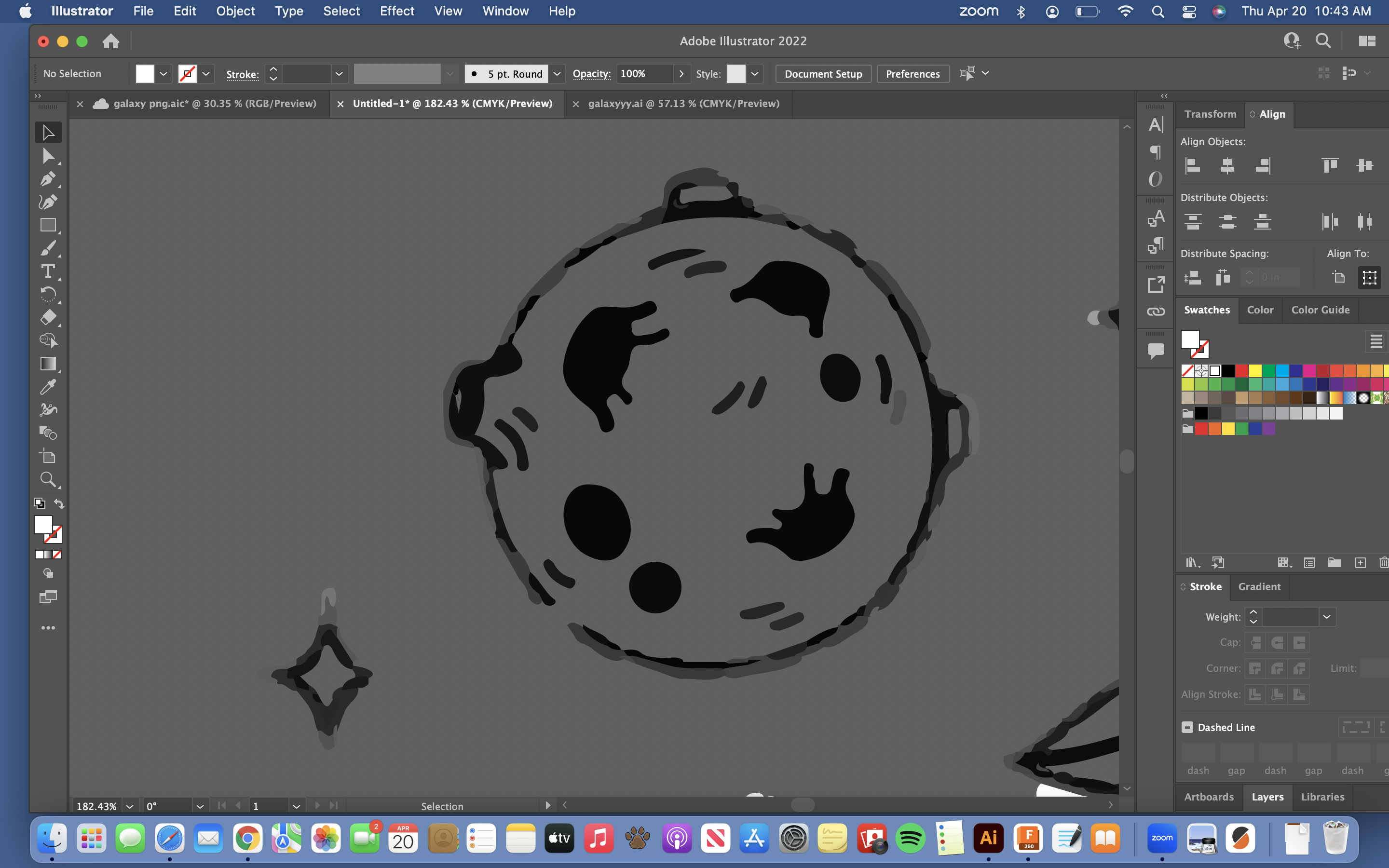Image resolution: width=1389 pixels, height=868 pixels.
Task: Select the Pen tool in toolbar
Action: [47, 178]
